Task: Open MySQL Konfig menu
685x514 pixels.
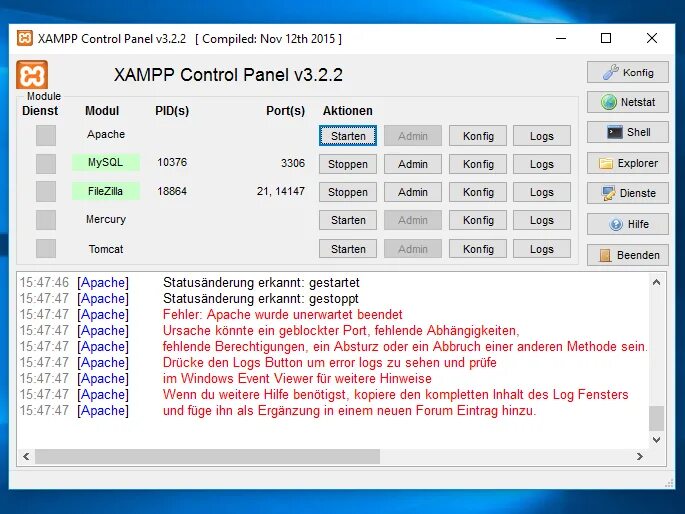Action: coord(478,164)
